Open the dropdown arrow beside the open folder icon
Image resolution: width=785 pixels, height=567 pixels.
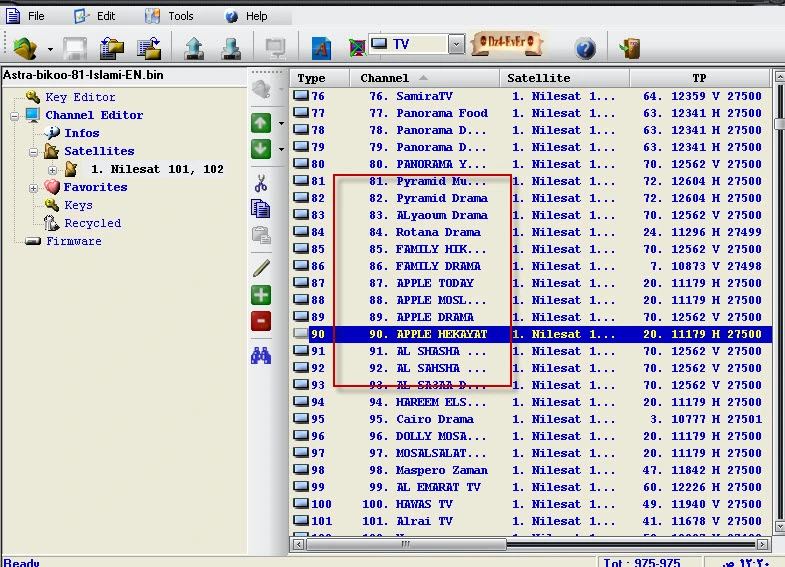click(x=50, y=49)
